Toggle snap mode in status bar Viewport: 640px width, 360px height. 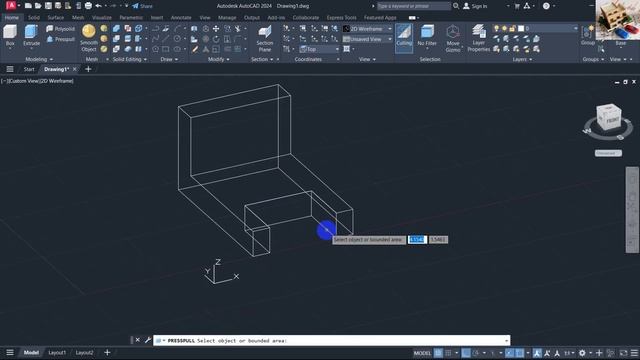(x=448, y=353)
